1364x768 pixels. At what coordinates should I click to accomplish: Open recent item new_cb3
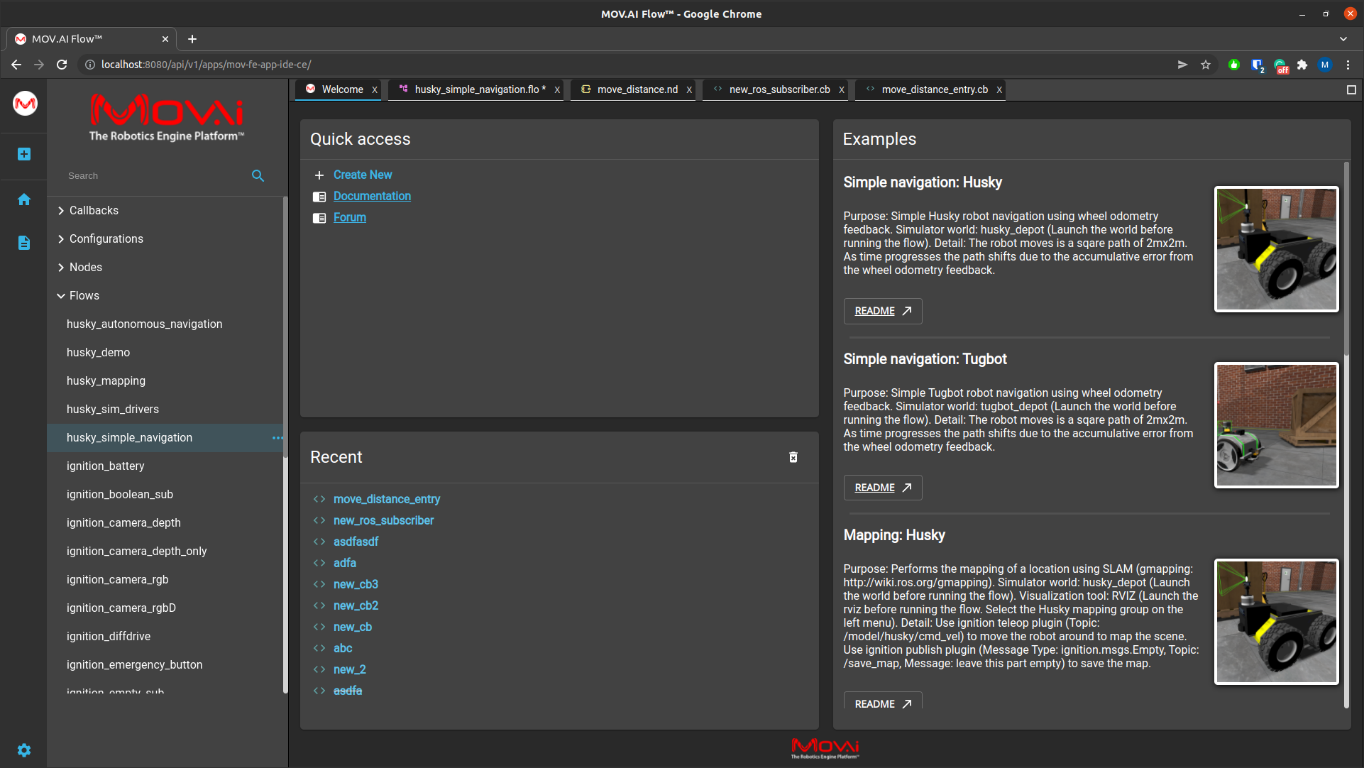356,584
